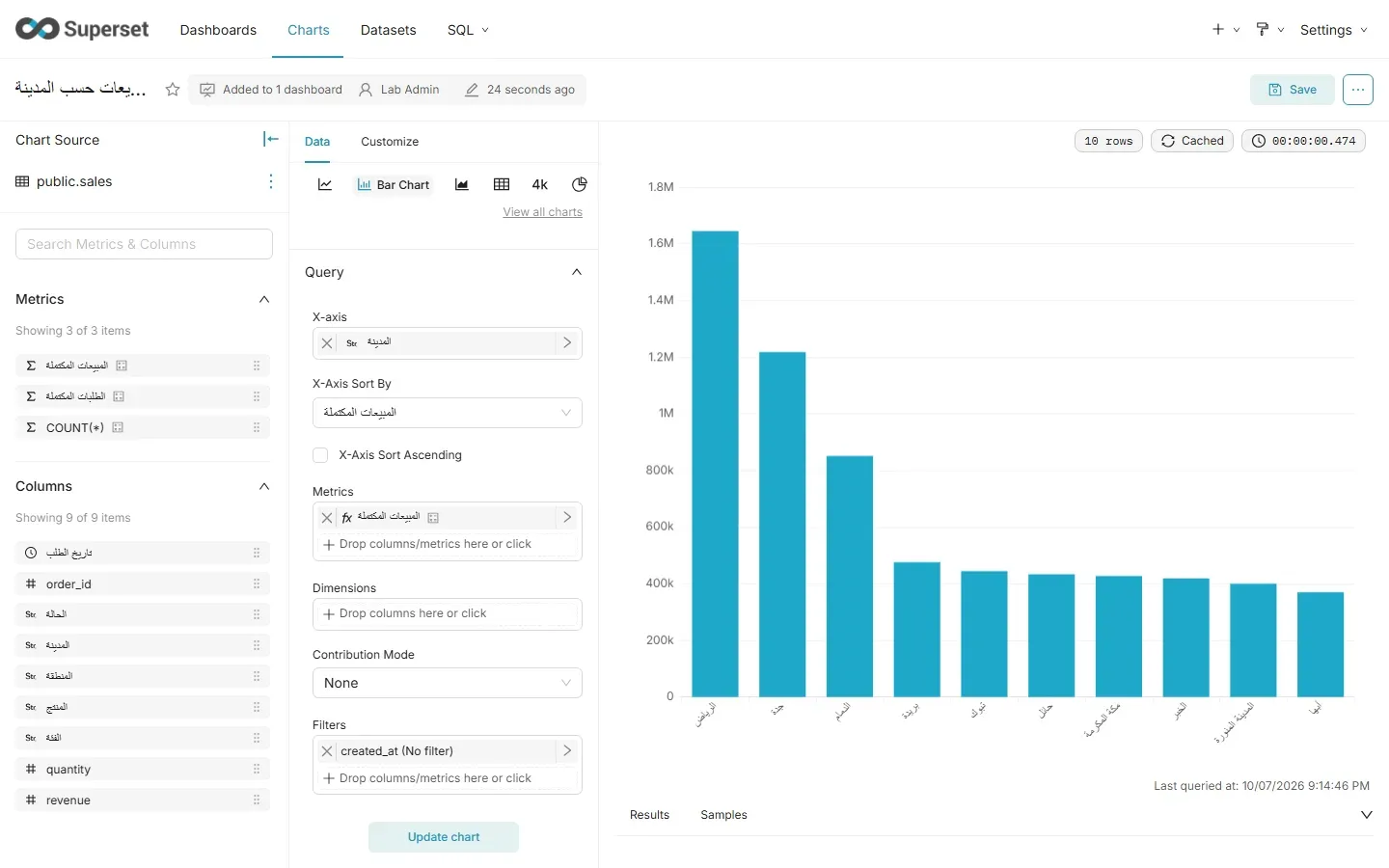Open public.sales dataset options menu
The height and width of the screenshot is (868, 1389).
[x=271, y=181]
